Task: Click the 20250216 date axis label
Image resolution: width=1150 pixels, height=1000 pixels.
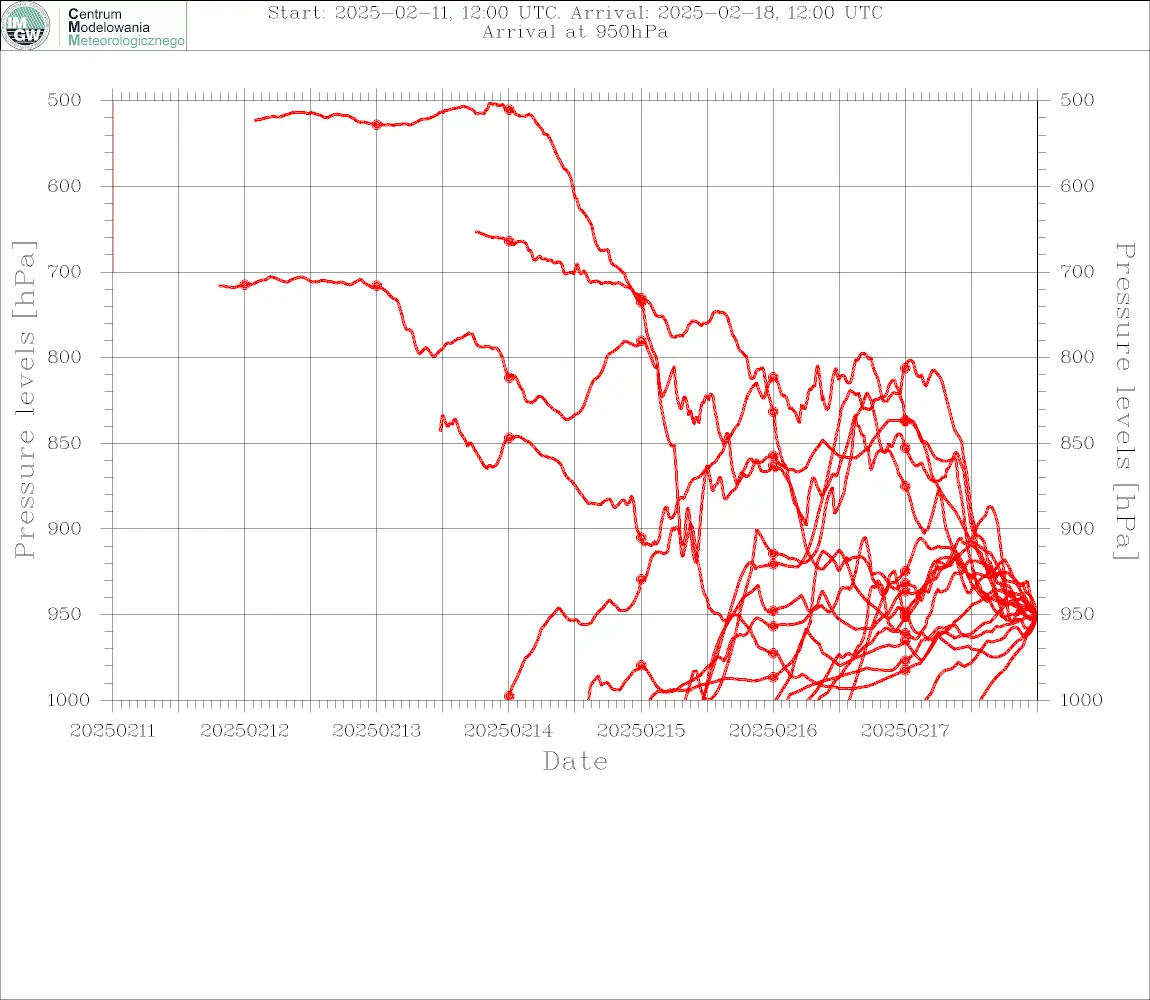Action: pyautogui.click(x=774, y=731)
